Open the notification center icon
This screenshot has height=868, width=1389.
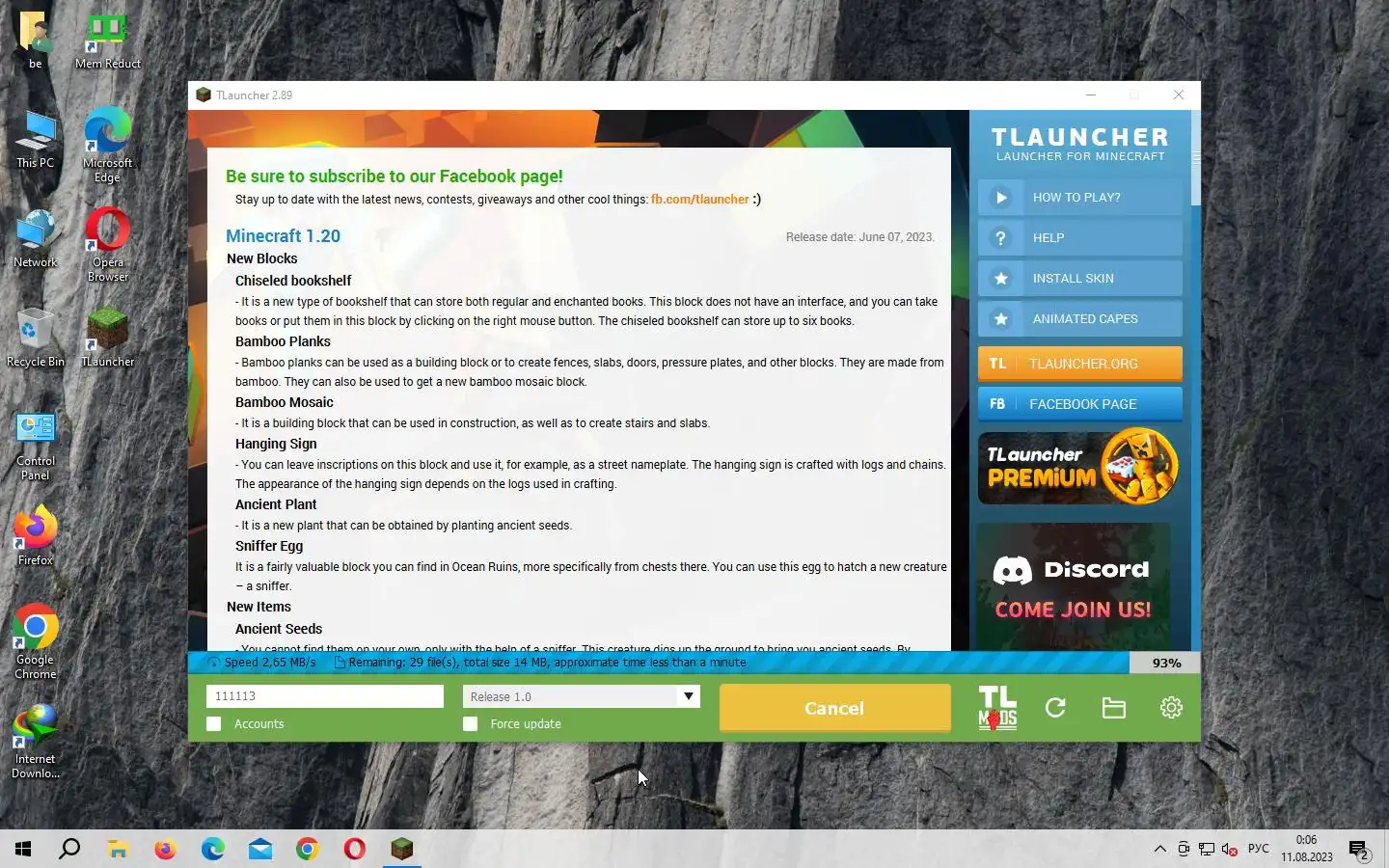1359,850
